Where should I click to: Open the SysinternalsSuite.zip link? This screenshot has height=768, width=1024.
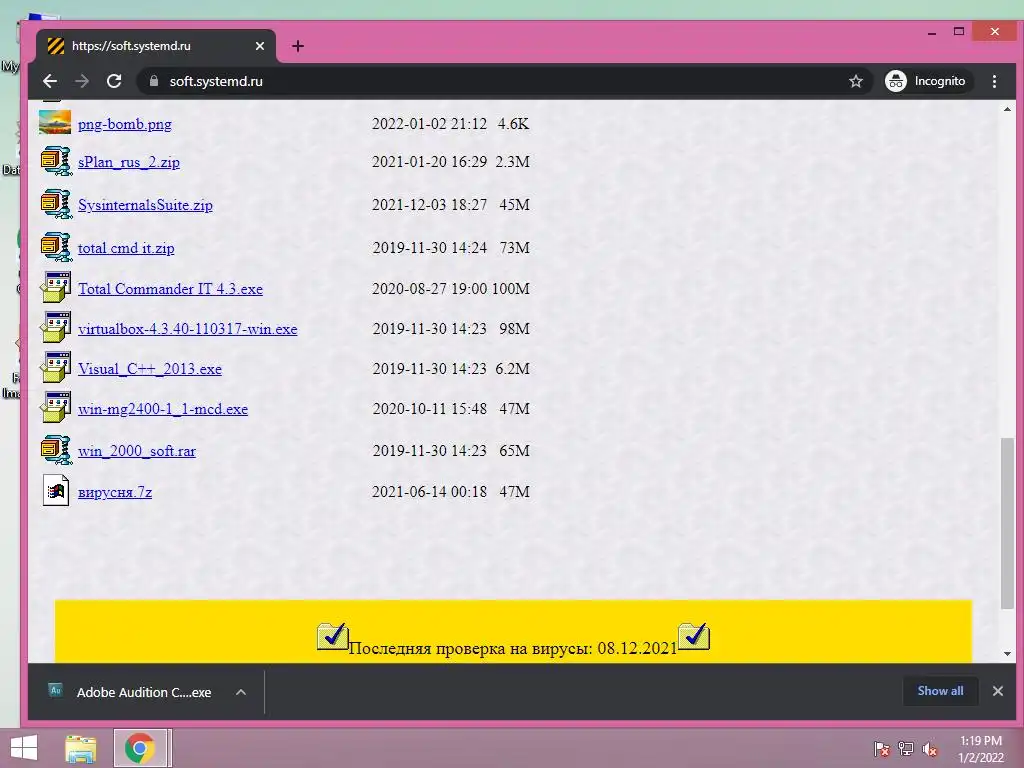pyautogui.click(x=145, y=205)
